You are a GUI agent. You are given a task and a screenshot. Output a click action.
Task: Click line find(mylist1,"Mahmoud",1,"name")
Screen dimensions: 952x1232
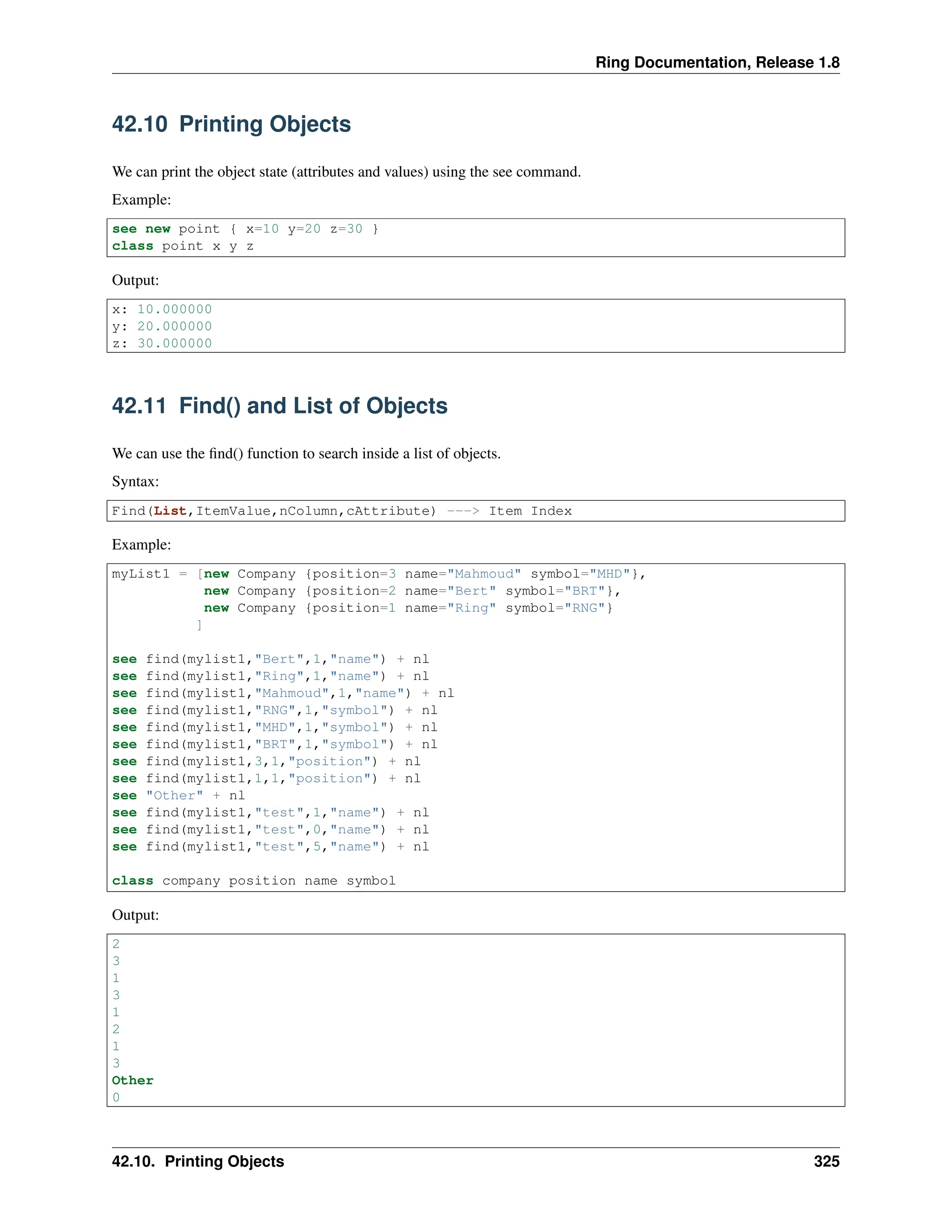click(x=283, y=693)
